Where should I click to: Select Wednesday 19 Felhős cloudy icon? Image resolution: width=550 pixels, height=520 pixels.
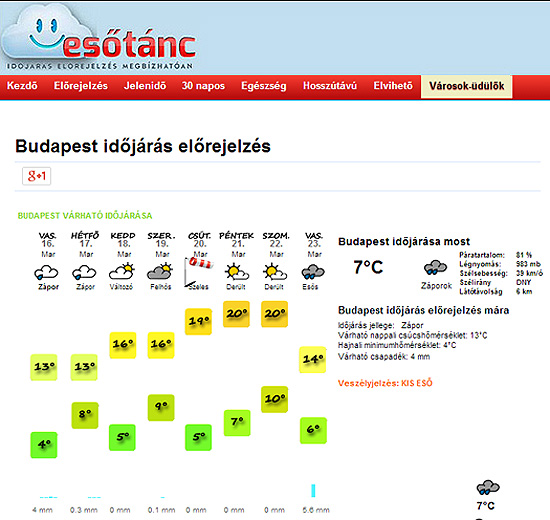pyautogui.click(x=160, y=272)
